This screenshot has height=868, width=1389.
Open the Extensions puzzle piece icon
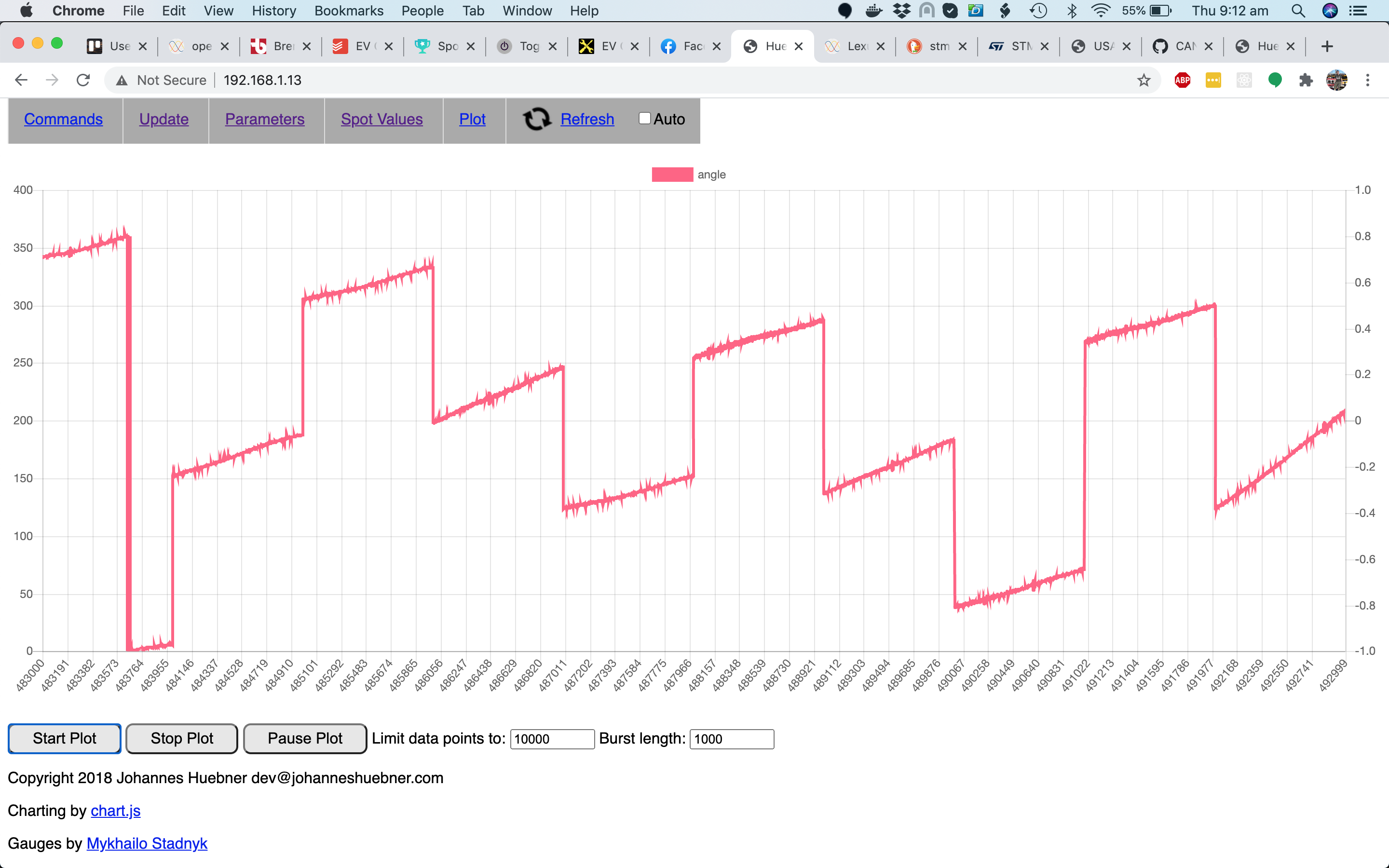[x=1306, y=81]
